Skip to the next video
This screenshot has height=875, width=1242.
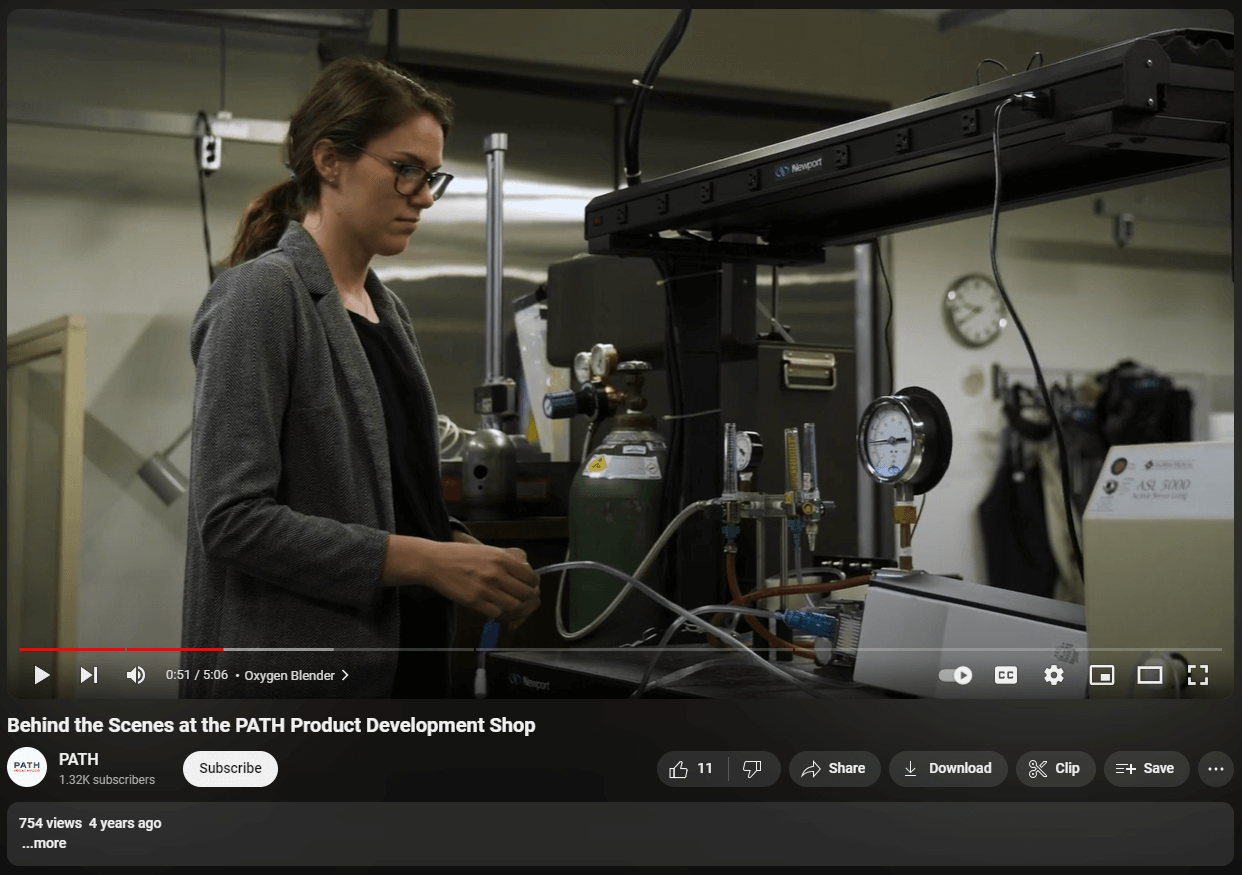pyautogui.click(x=89, y=675)
